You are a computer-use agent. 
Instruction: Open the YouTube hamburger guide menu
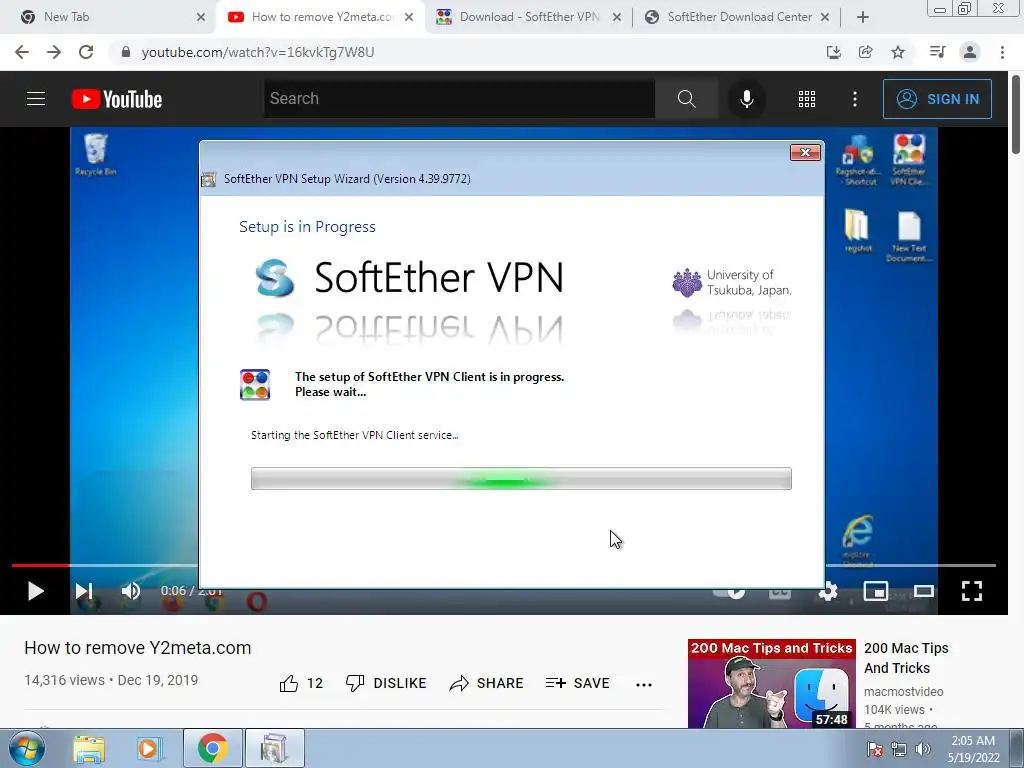coord(36,99)
